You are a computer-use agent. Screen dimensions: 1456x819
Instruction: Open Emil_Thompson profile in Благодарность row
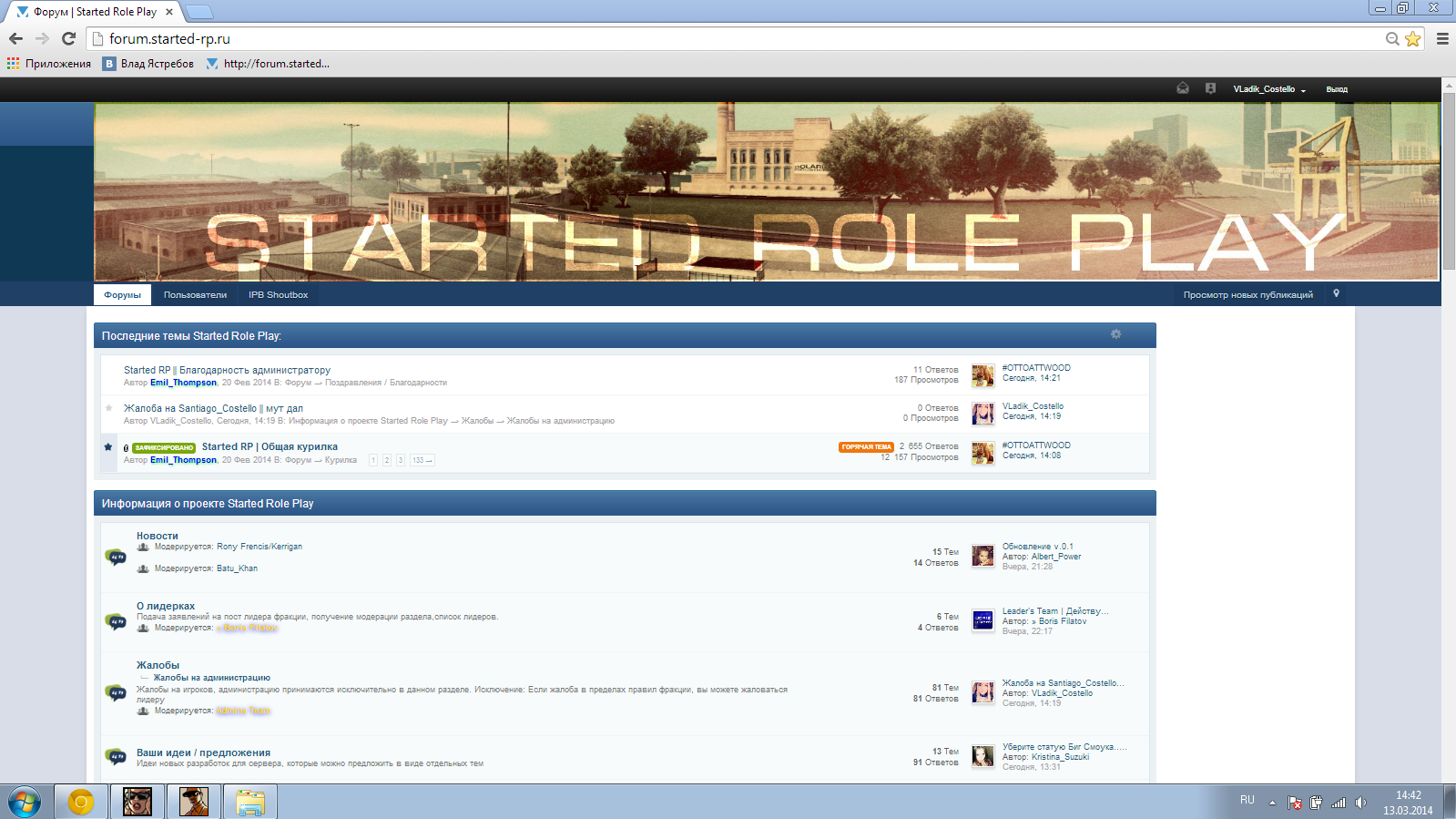pos(183,383)
